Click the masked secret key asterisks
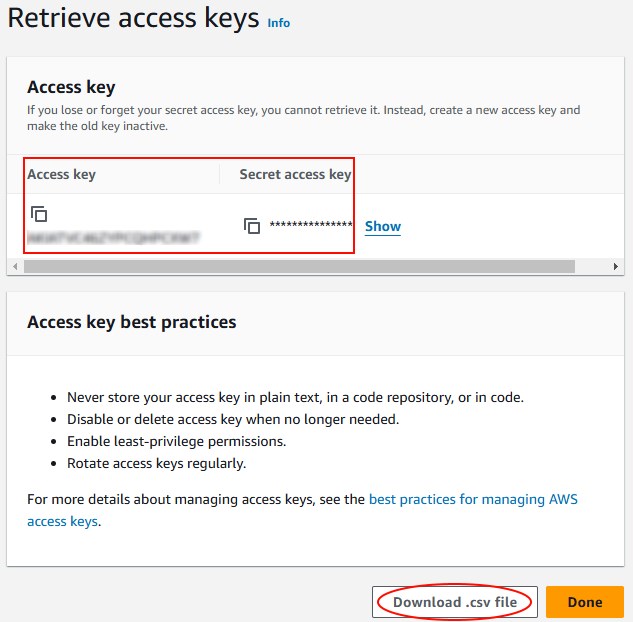This screenshot has height=622, width=633. click(x=311, y=225)
